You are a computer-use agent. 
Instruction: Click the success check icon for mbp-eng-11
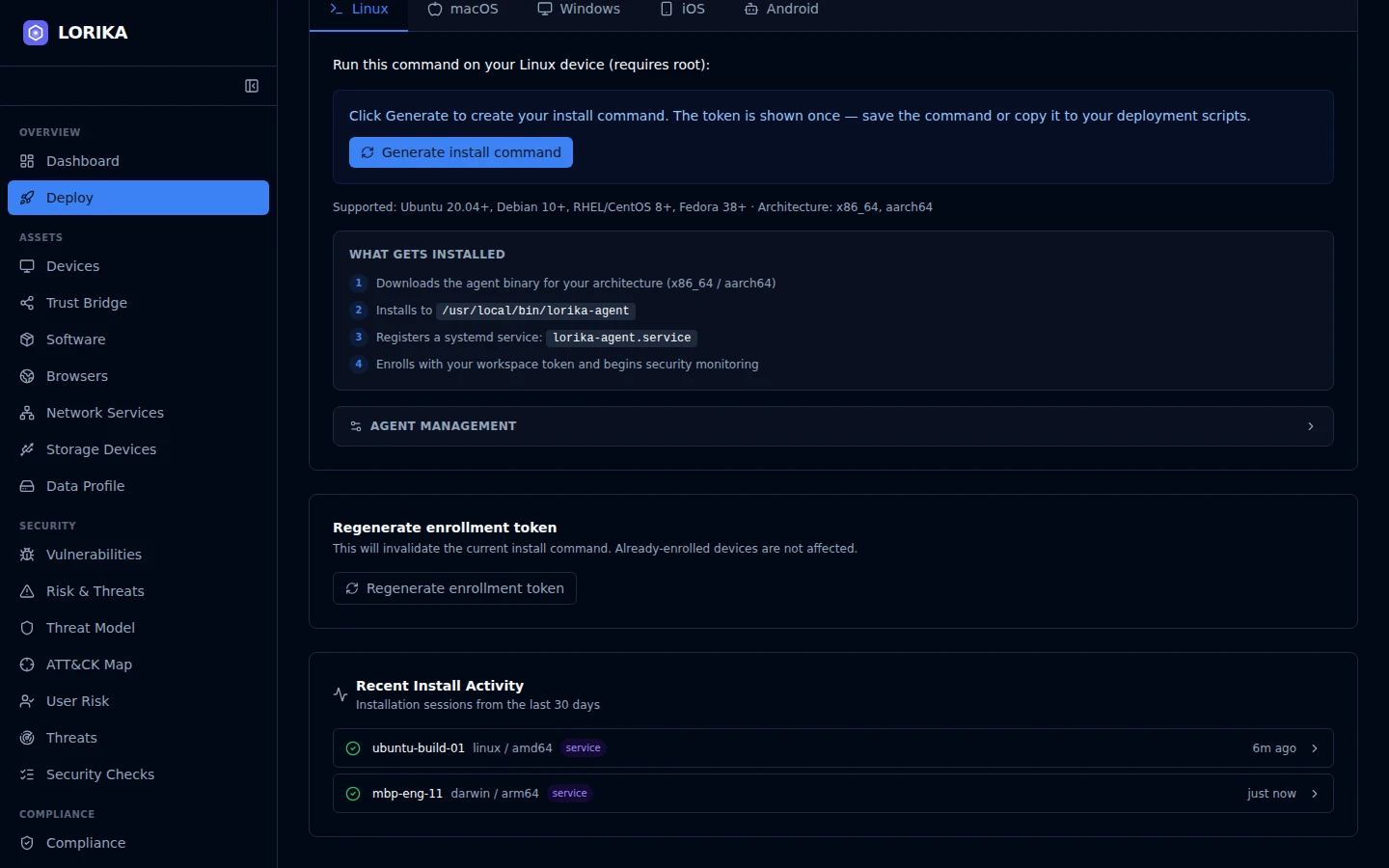point(353,794)
